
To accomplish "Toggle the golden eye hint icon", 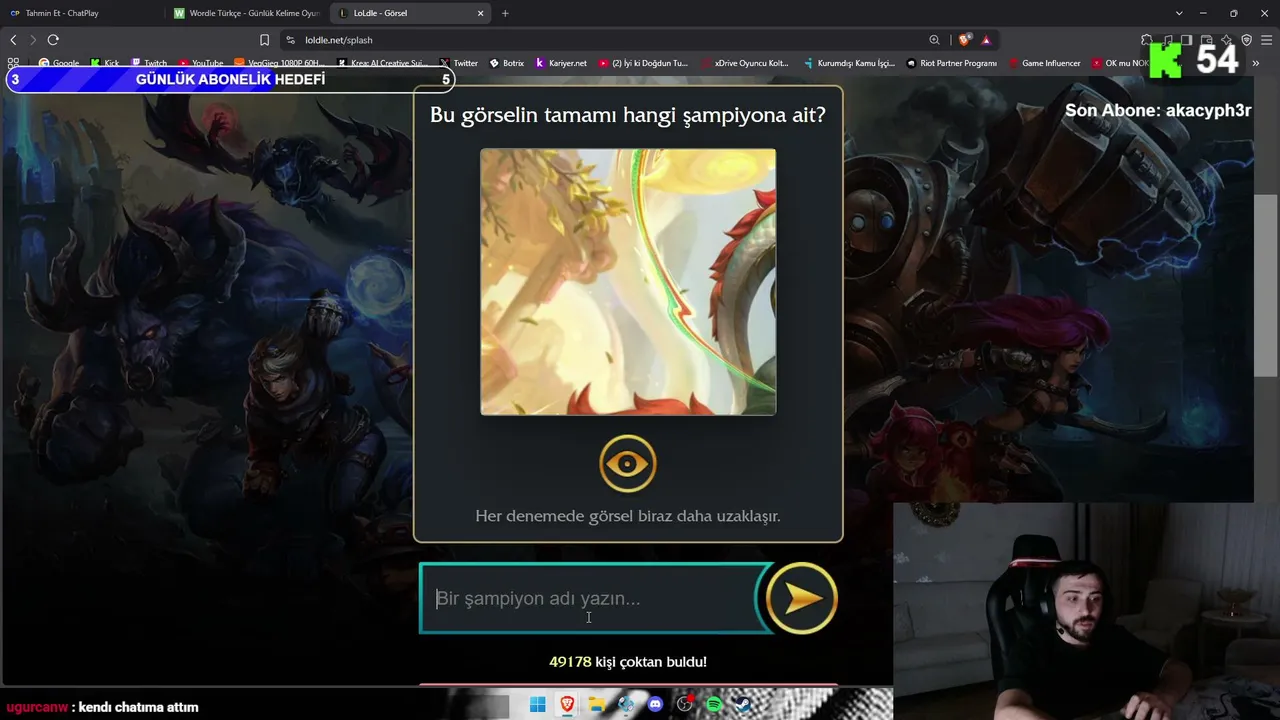I will coord(628,464).
